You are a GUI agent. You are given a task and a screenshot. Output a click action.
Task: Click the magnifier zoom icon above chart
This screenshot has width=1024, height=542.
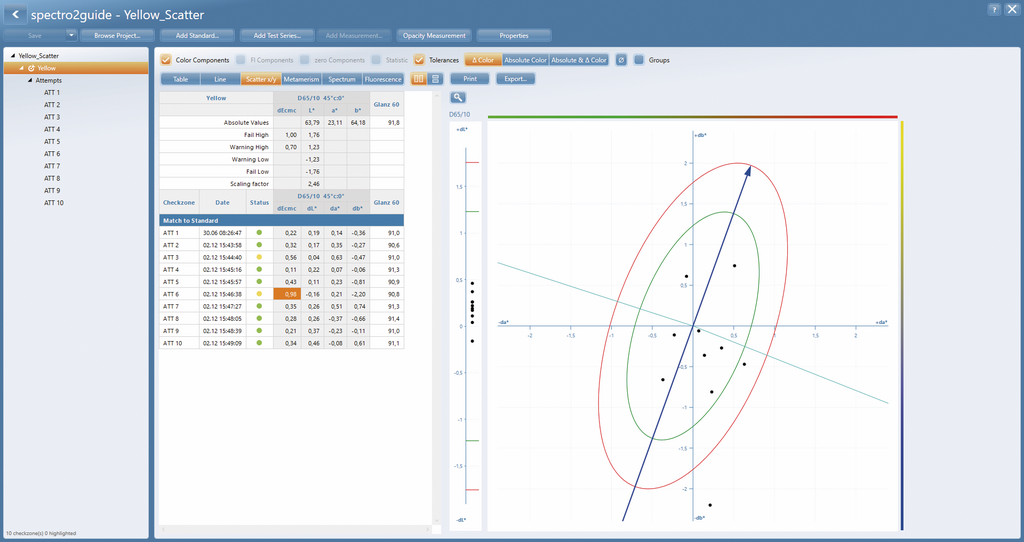458,97
